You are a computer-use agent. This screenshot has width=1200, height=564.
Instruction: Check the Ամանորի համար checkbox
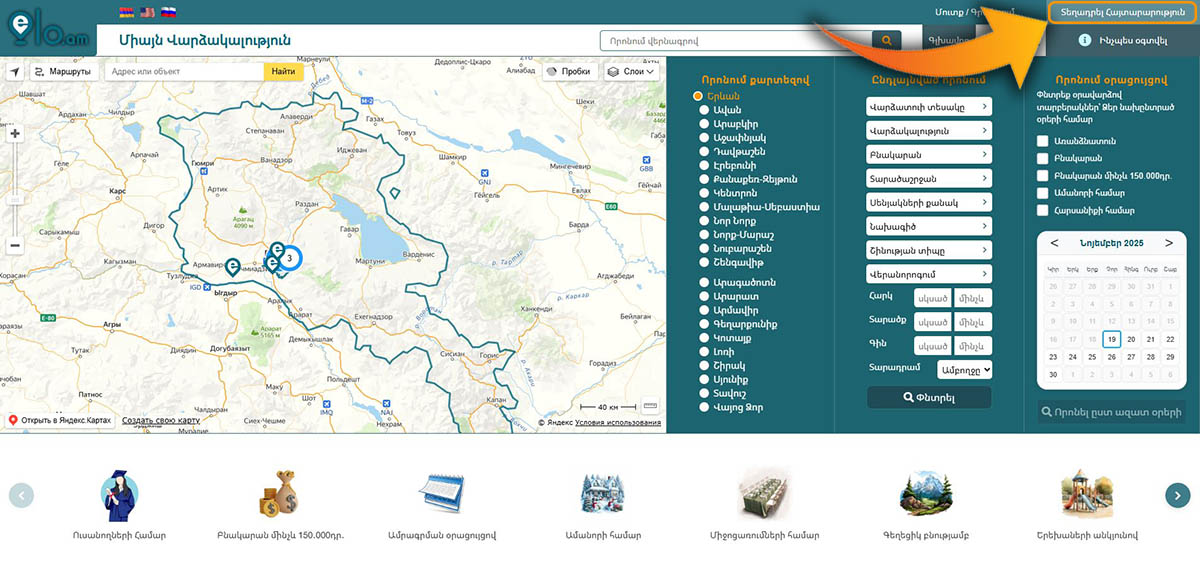pos(1043,192)
